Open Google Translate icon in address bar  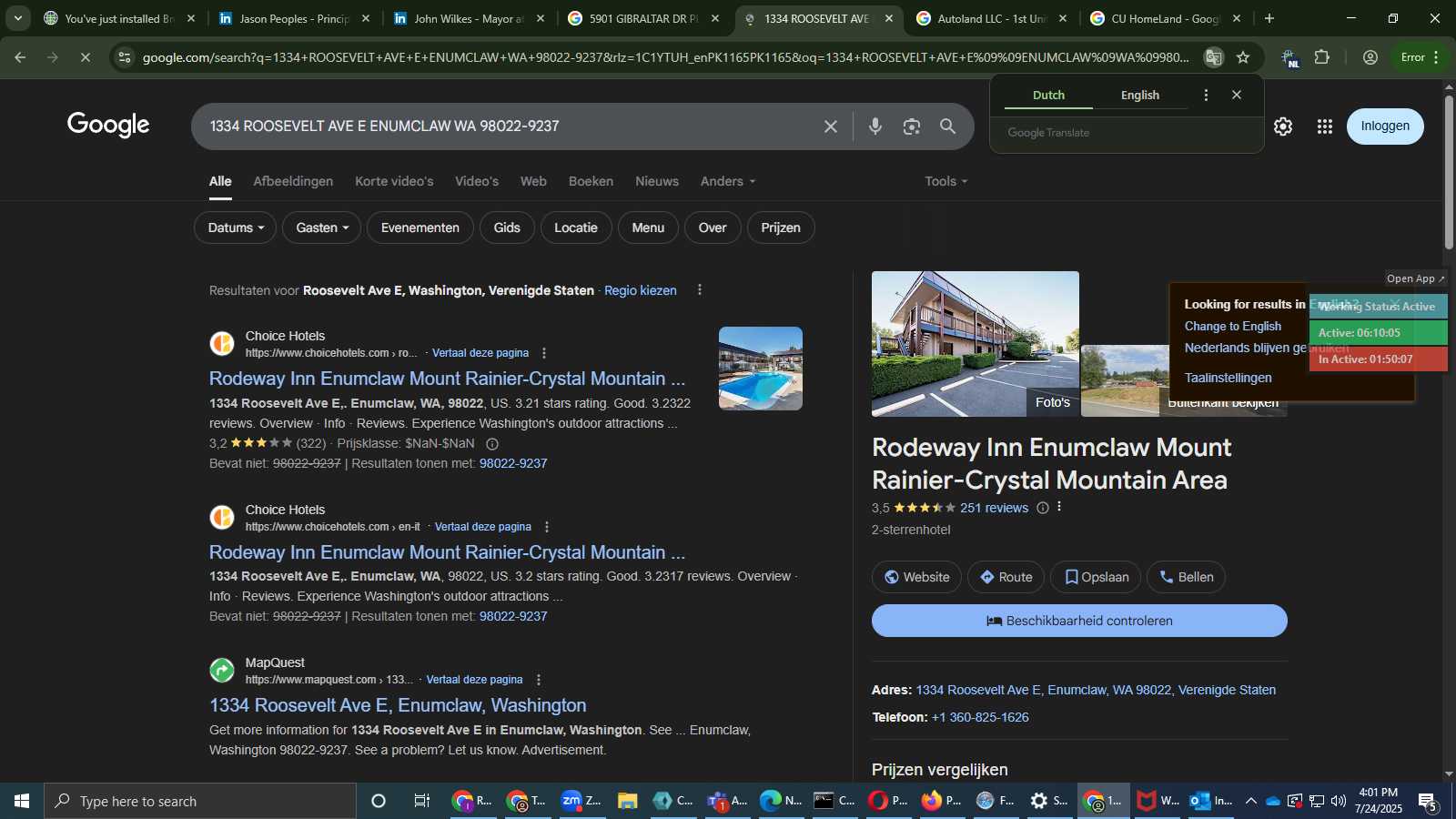[x=1214, y=57]
